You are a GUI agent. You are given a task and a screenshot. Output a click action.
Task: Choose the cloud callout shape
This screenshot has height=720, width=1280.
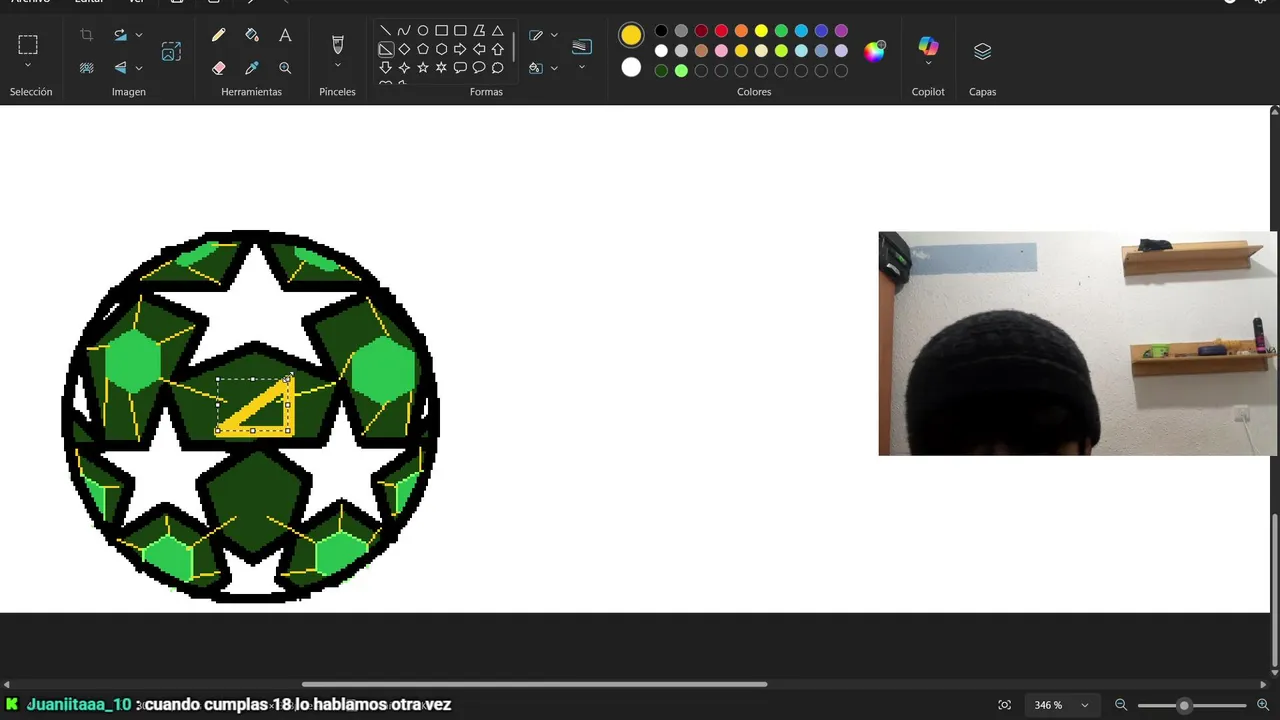point(497,68)
